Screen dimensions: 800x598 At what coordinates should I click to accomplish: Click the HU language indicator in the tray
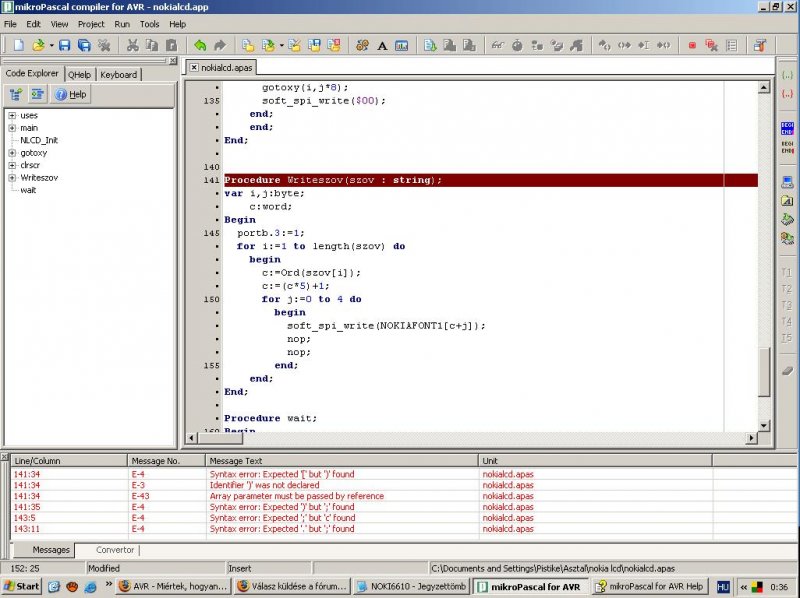tap(723, 587)
